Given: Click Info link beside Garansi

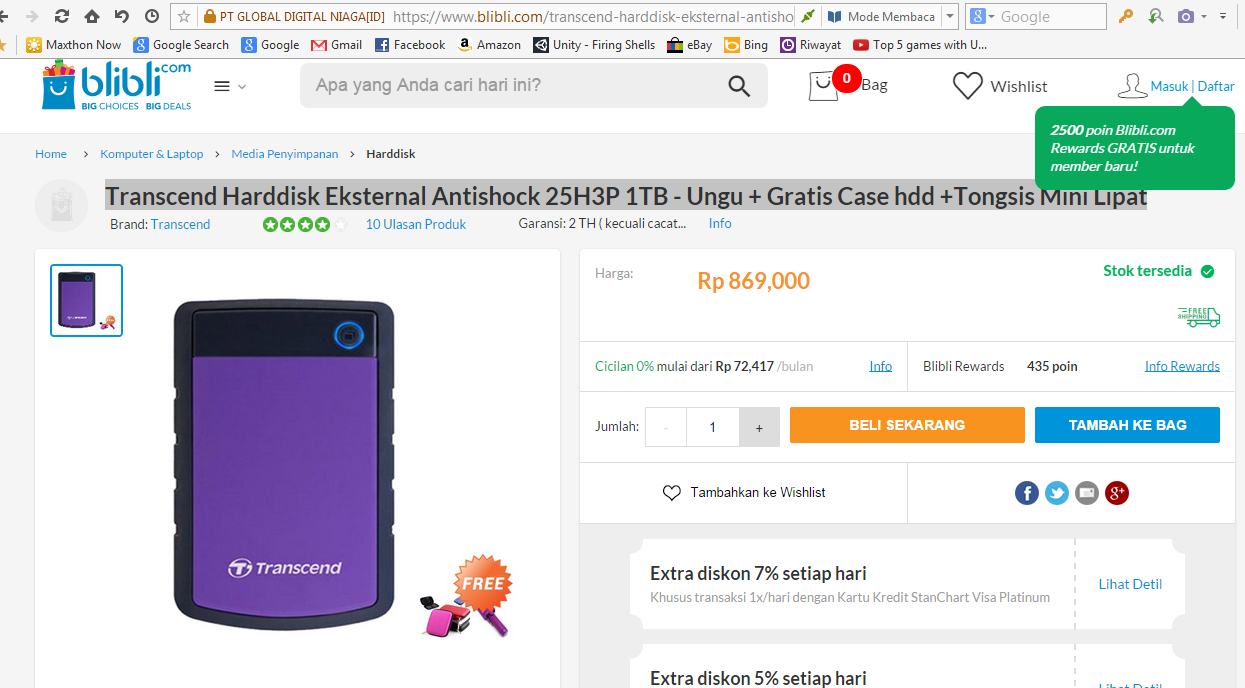Looking at the screenshot, I should coord(720,223).
